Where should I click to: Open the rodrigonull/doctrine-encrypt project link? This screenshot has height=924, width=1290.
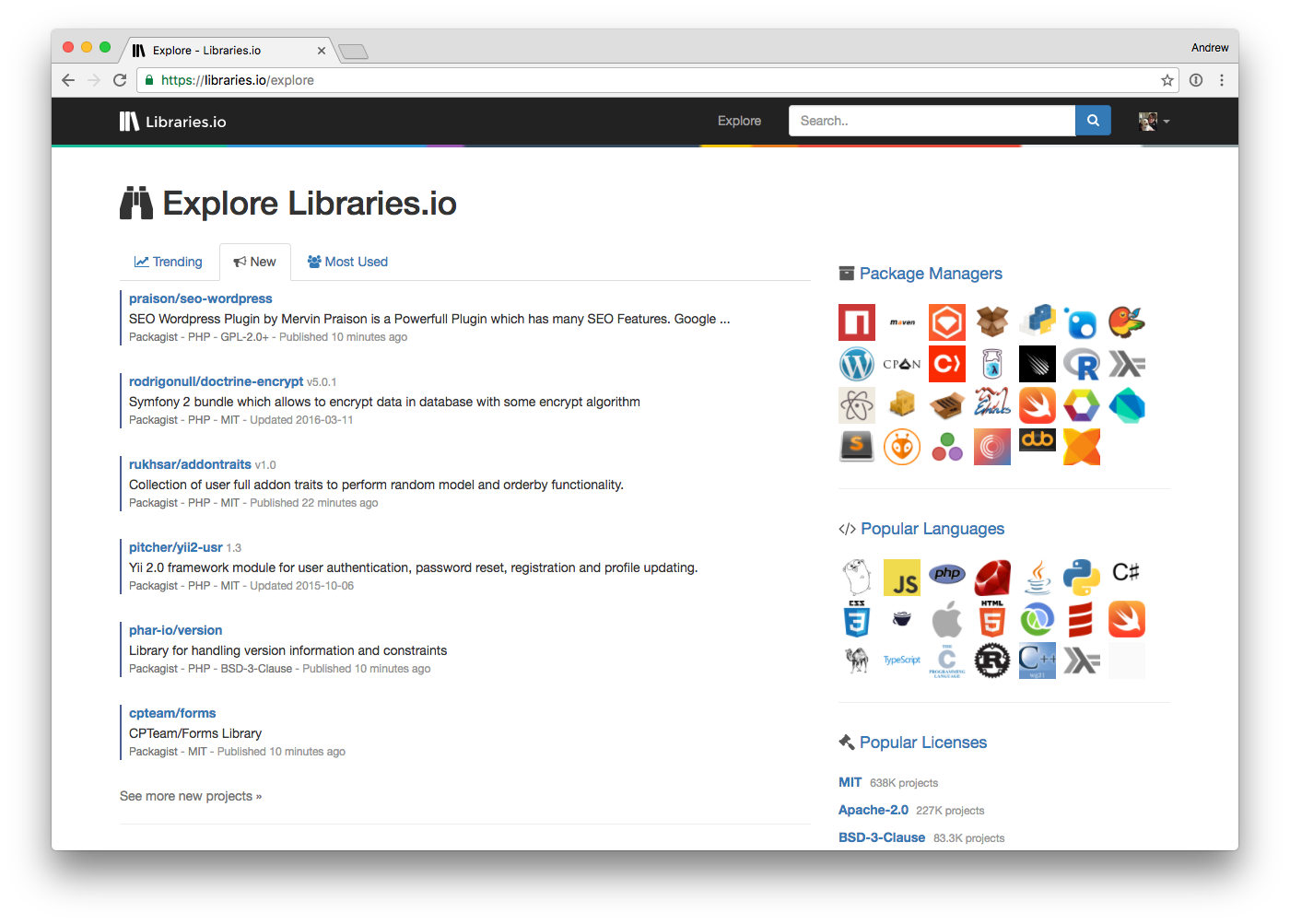coord(217,381)
